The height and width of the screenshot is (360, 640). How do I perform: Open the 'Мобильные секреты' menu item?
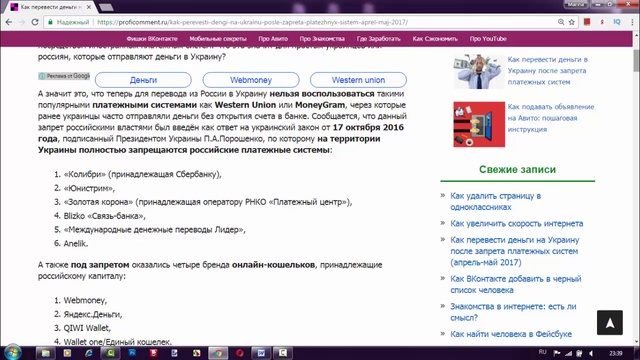pyautogui.click(x=218, y=39)
